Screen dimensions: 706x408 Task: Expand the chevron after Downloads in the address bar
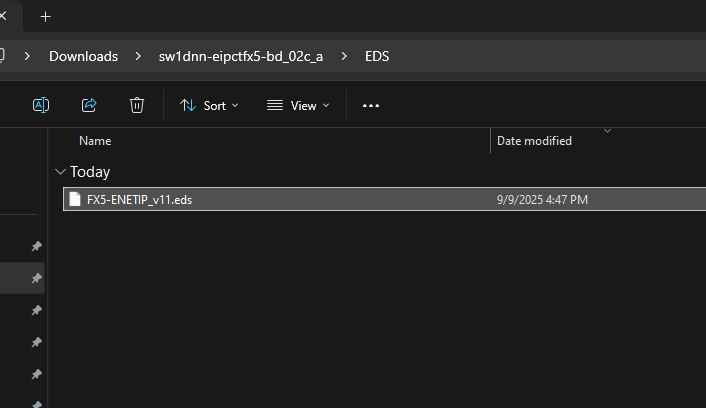tap(138, 56)
